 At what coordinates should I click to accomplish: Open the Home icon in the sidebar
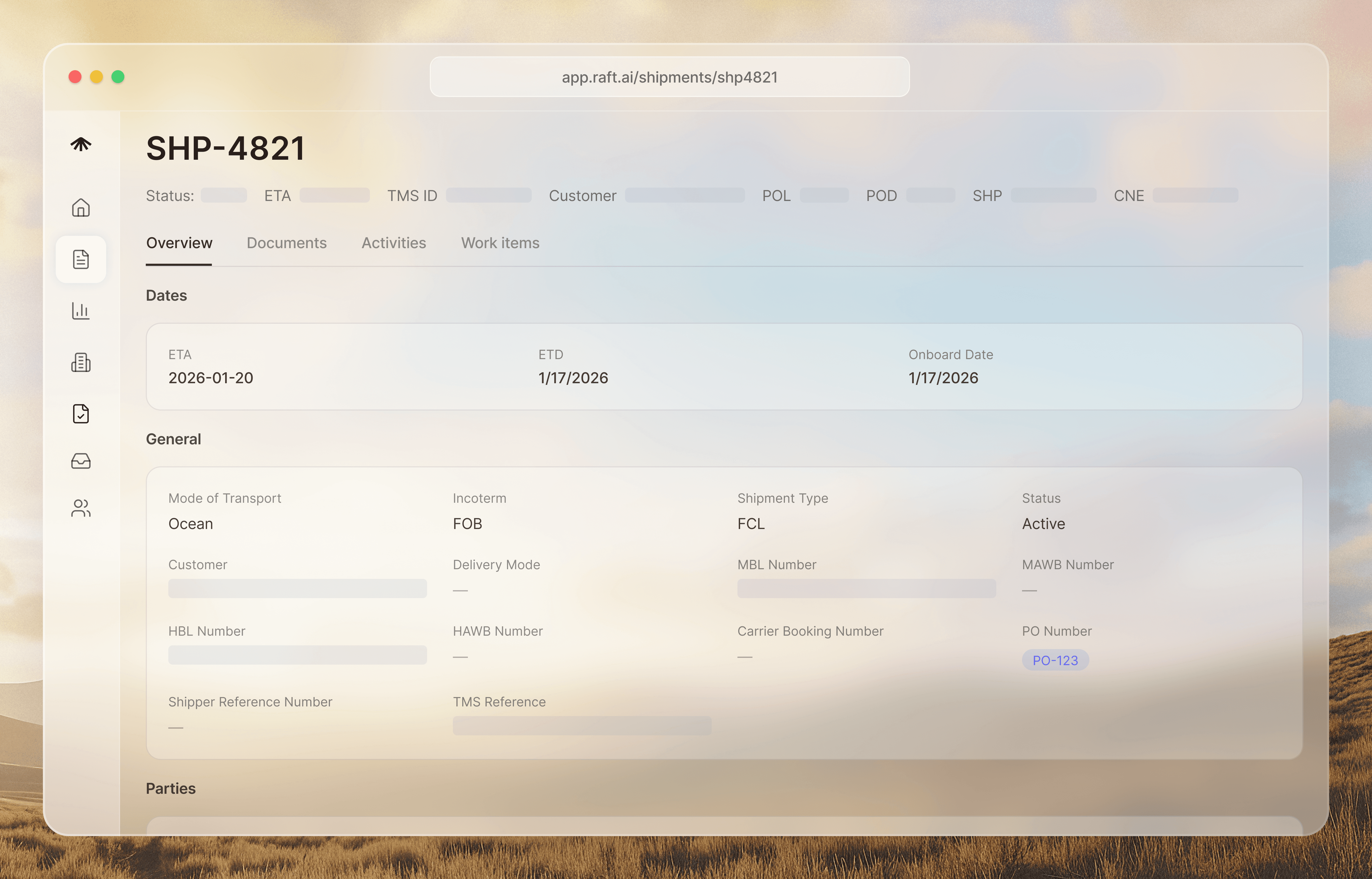point(80,207)
